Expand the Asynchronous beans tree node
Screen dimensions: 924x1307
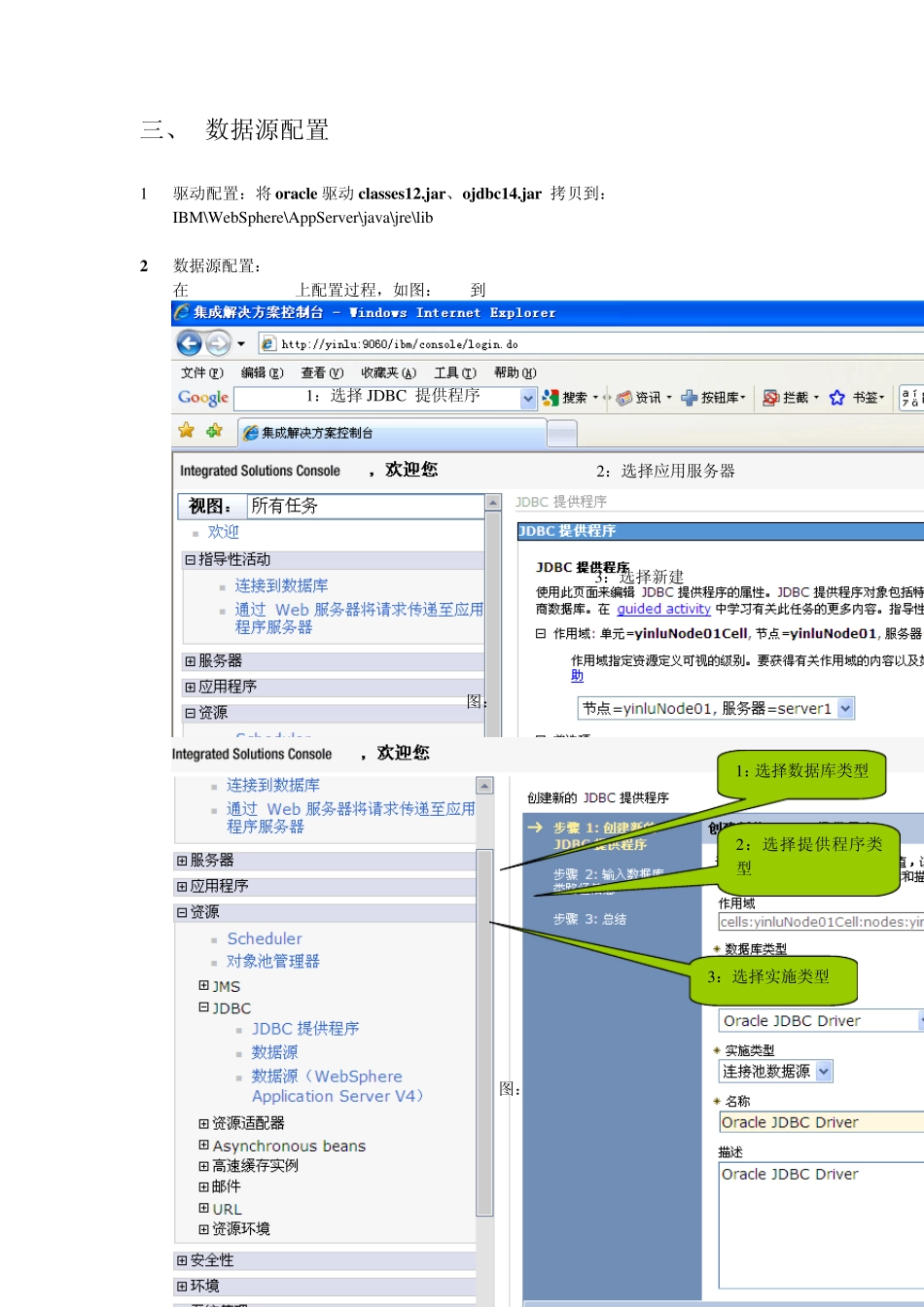(x=203, y=1145)
